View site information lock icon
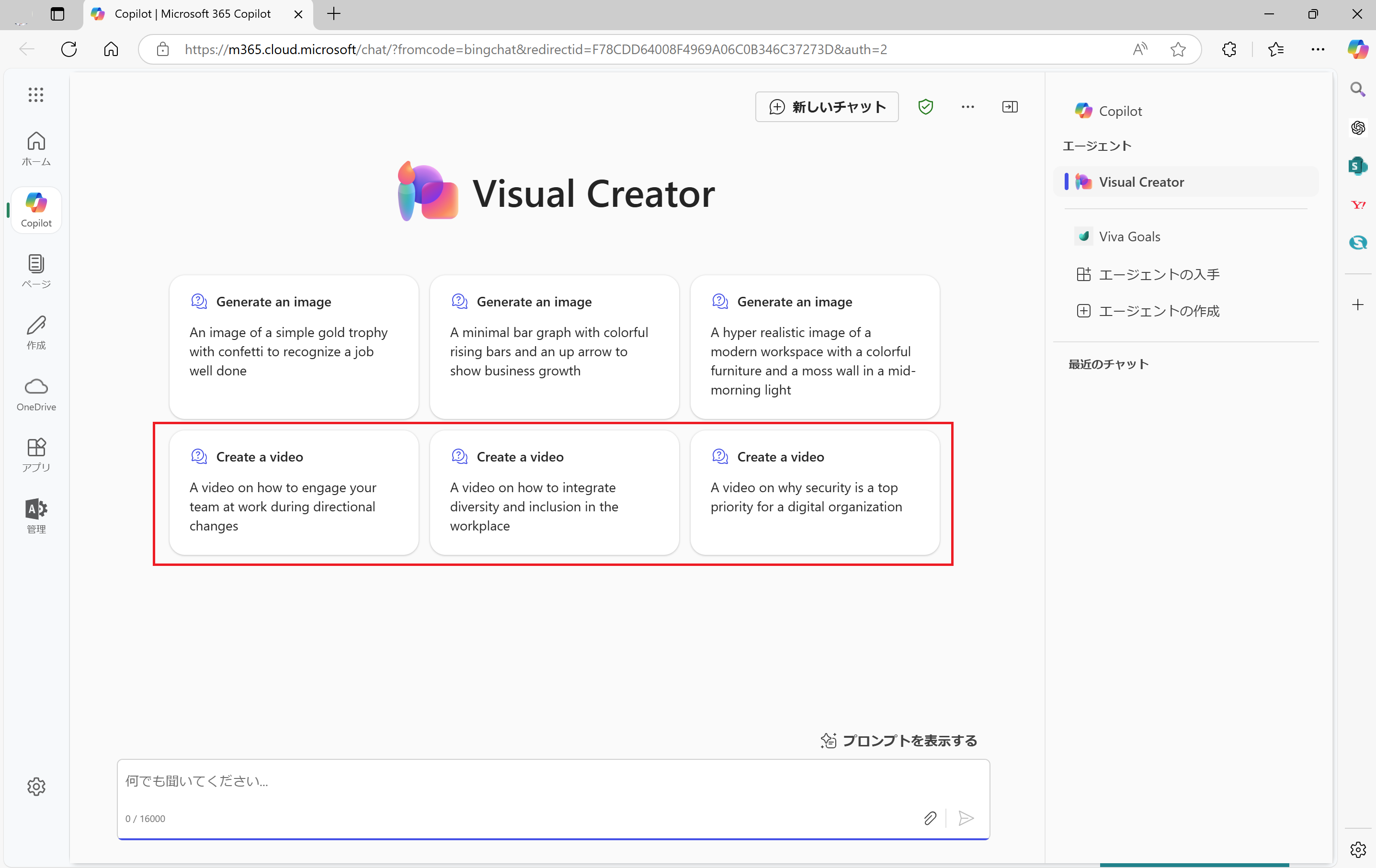 point(163,49)
